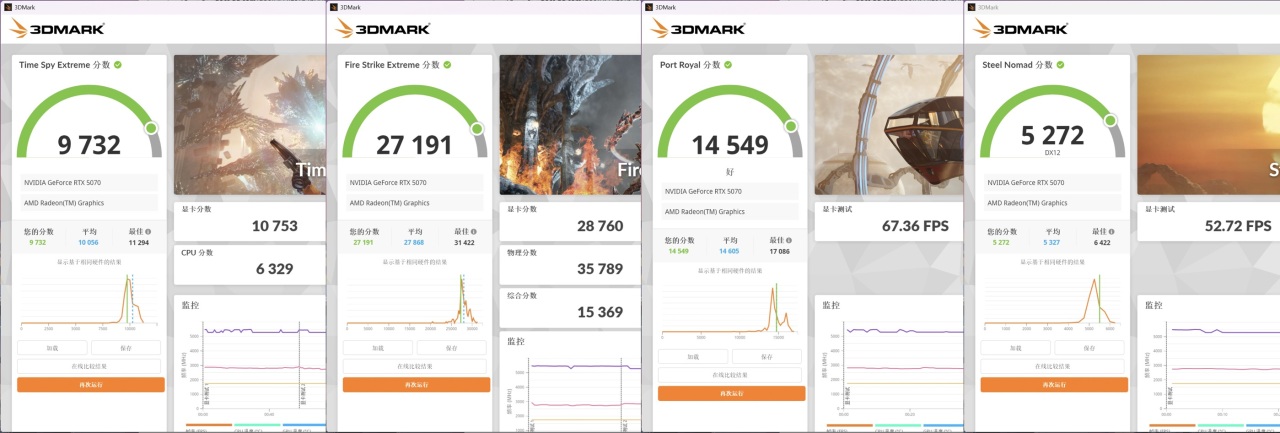This screenshot has height=433, width=1280.
Task: Save result (保存) in Time Spy Extreme window
Action: 126,348
